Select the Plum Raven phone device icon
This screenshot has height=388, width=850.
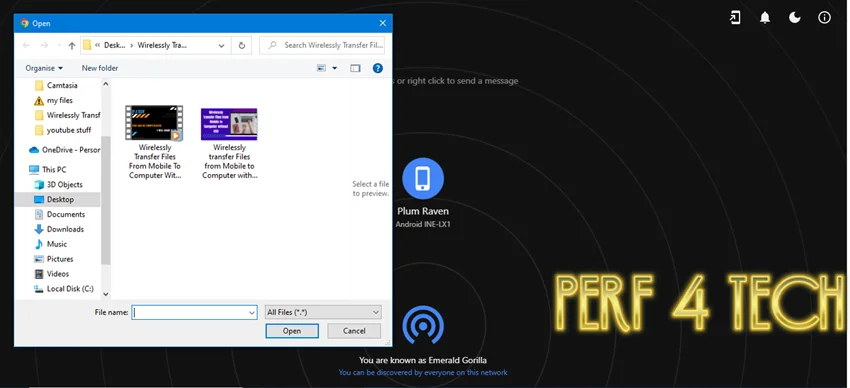pyautogui.click(x=423, y=178)
